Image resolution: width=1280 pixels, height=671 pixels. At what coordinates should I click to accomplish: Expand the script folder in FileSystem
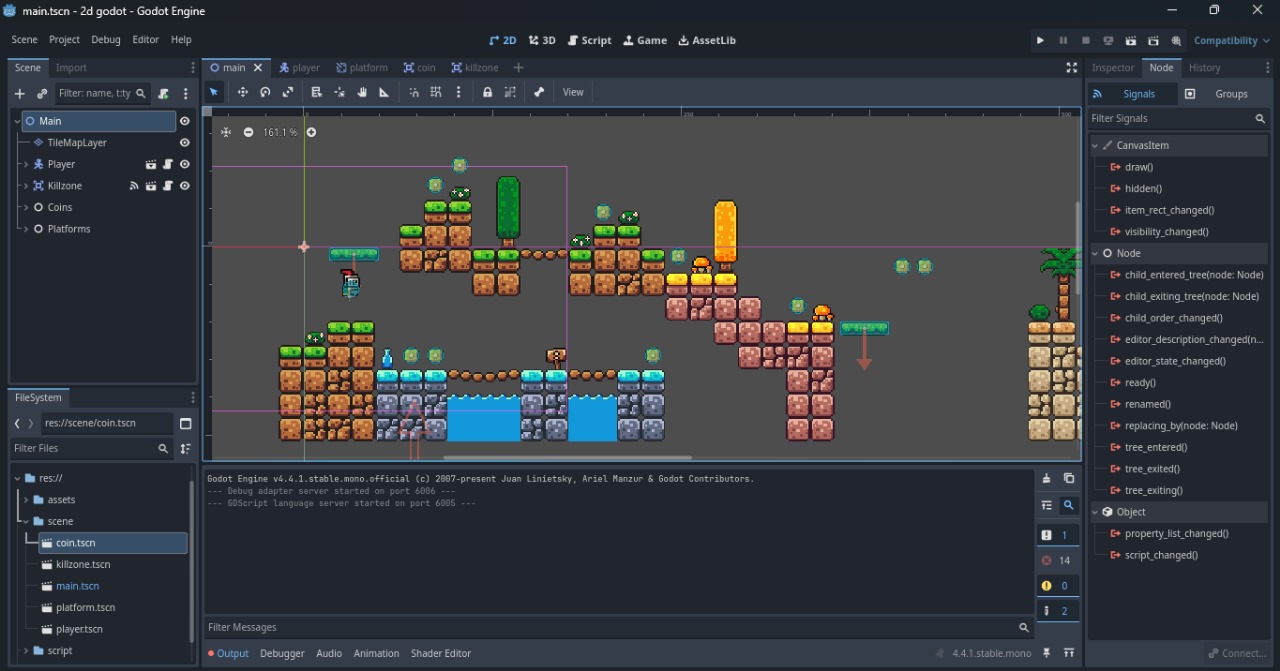26,651
